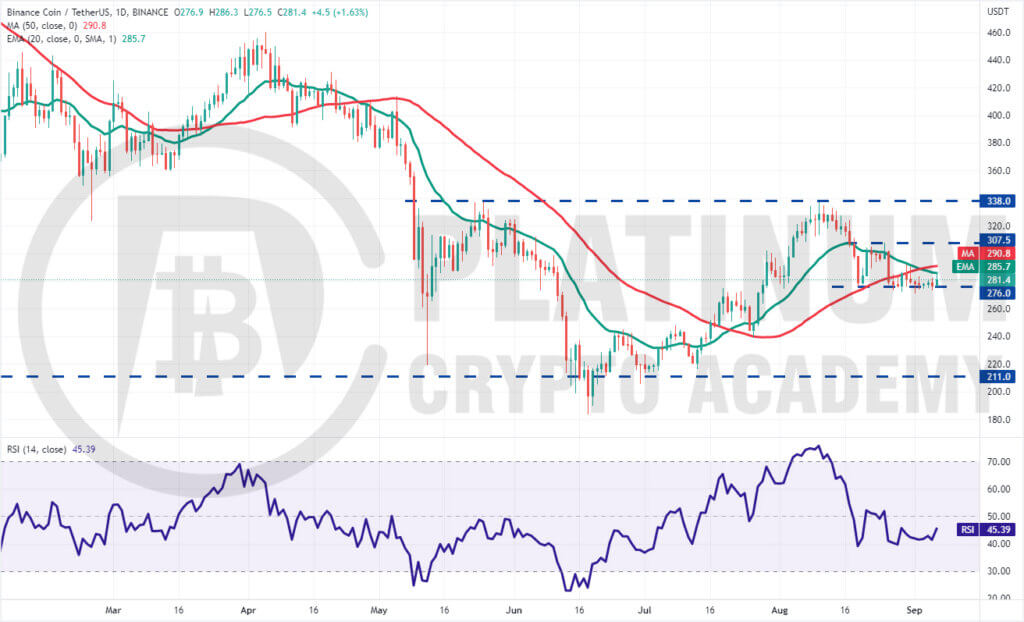Click the current price 281.4 label
The width and height of the screenshot is (1024, 622).
(998, 280)
